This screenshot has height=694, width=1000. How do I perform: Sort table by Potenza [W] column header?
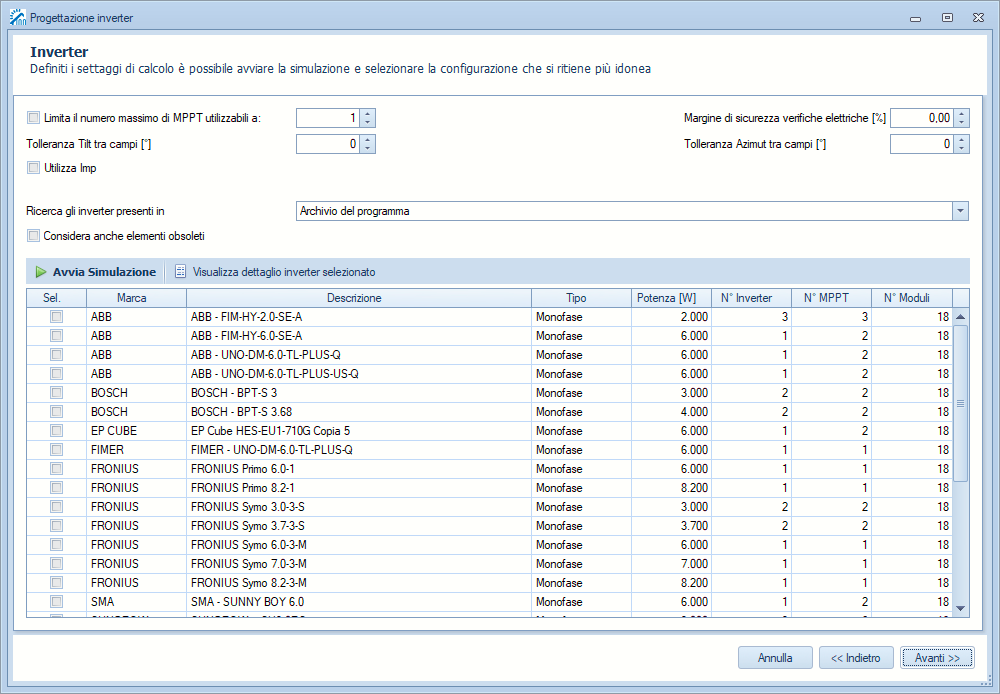click(666, 298)
